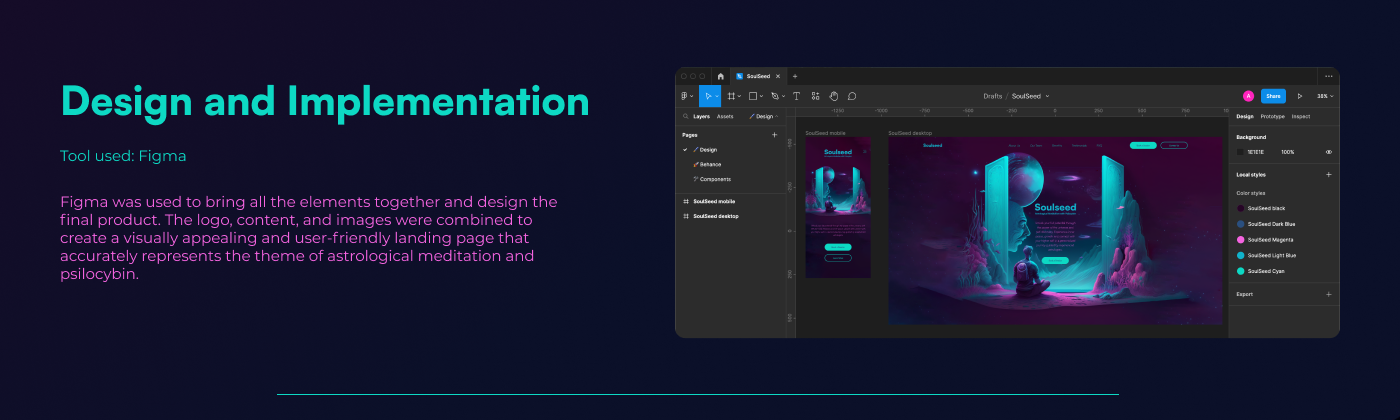The height and width of the screenshot is (420, 1400).
Task: Open the Design tab in right panel
Action: [1245, 116]
